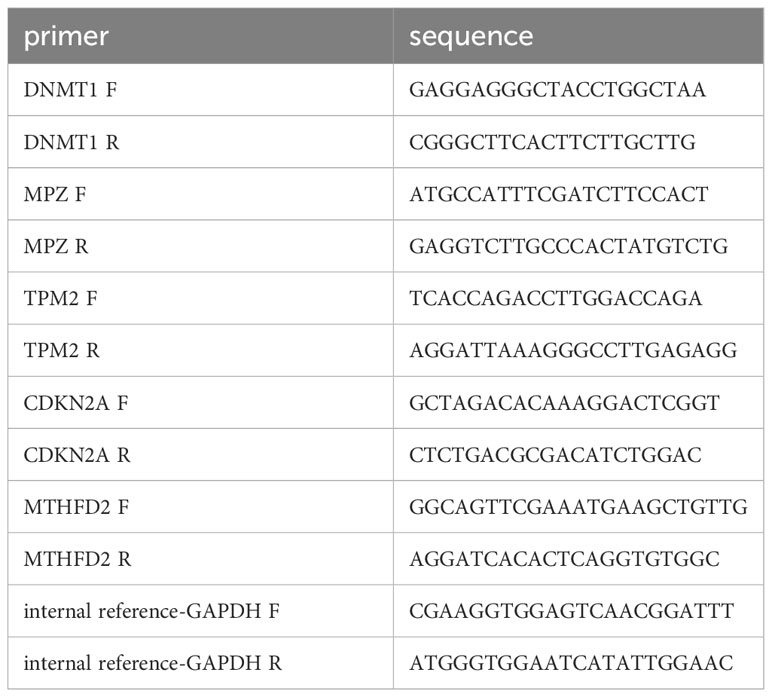Select the DNMT1 R primer cell
772x697 pixels.
[x=200, y=142]
